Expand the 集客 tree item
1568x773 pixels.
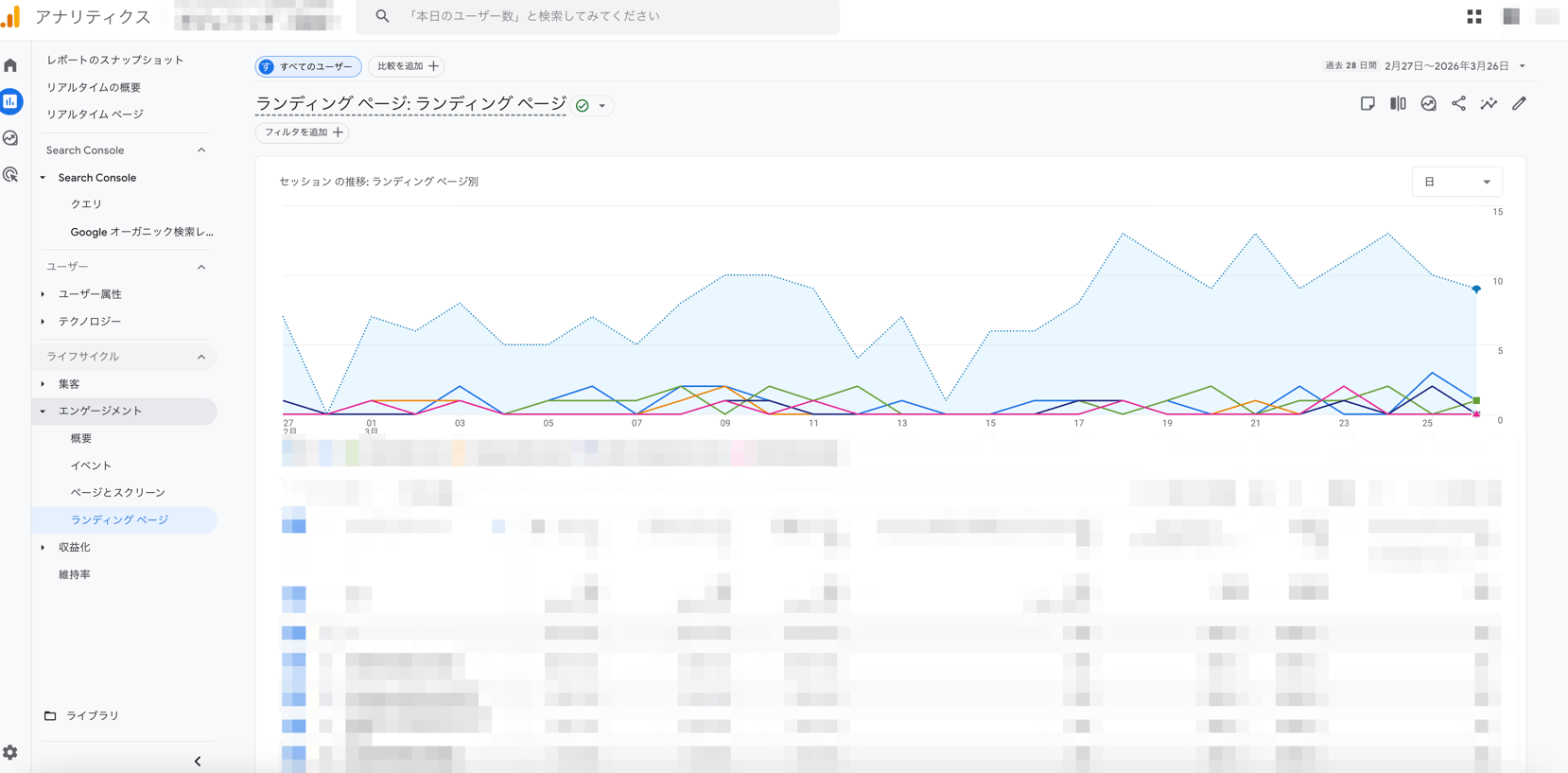coord(43,384)
